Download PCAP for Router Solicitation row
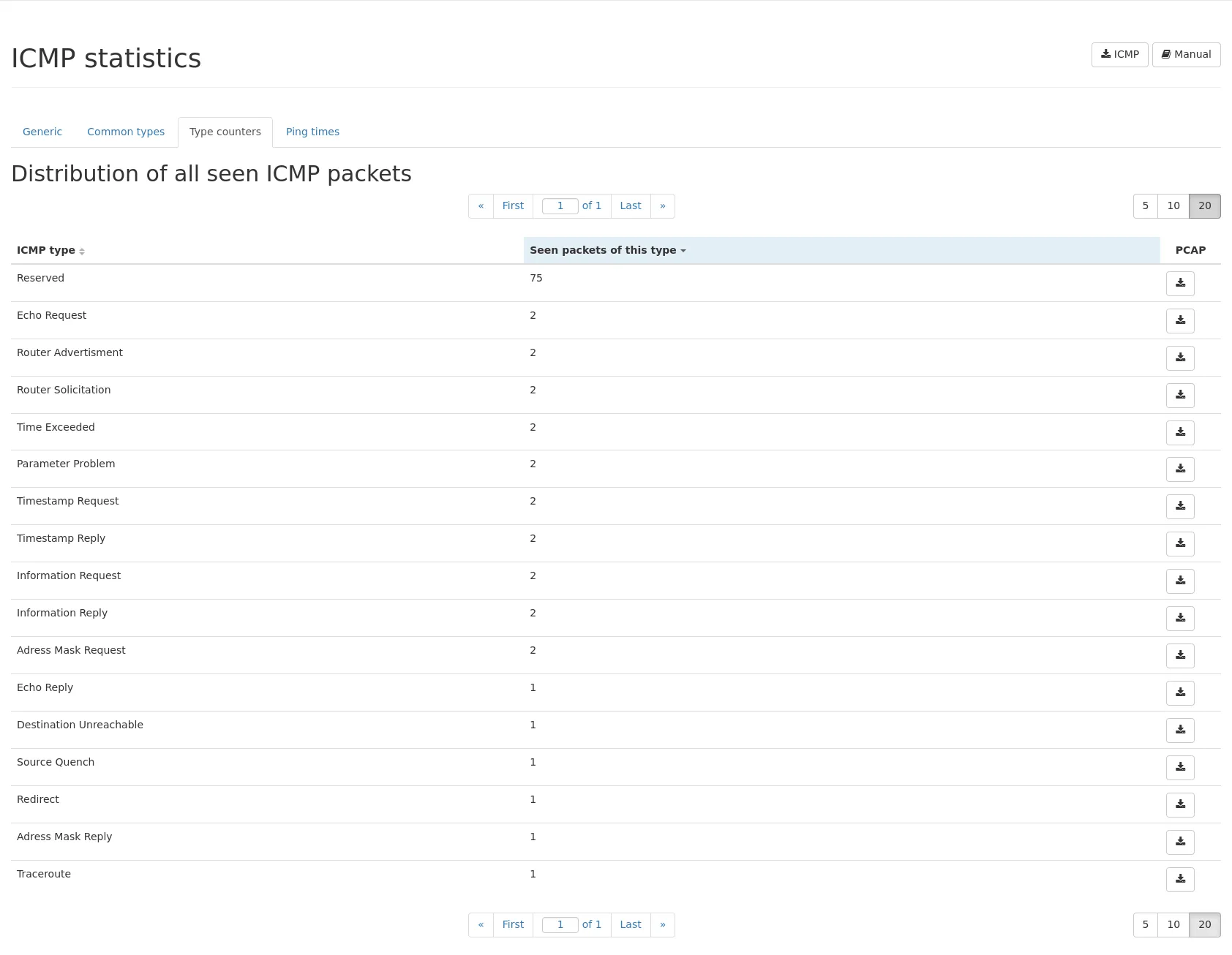 click(1179, 396)
